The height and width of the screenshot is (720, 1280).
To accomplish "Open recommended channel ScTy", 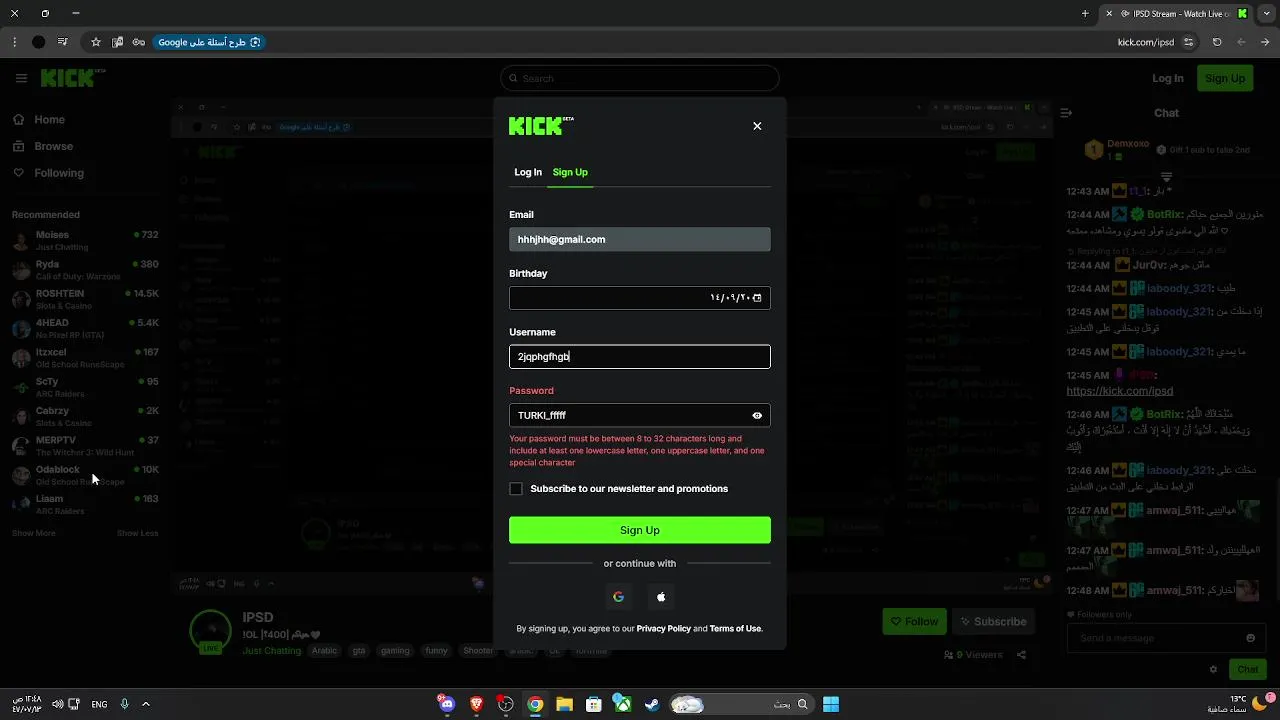I will [x=85, y=387].
